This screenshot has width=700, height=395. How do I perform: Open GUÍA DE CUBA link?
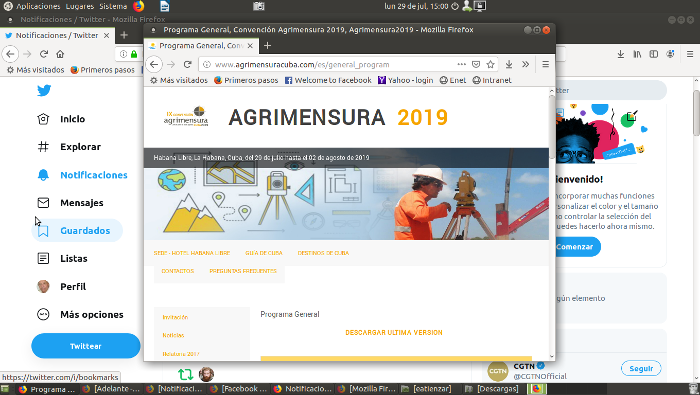click(264, 253)
